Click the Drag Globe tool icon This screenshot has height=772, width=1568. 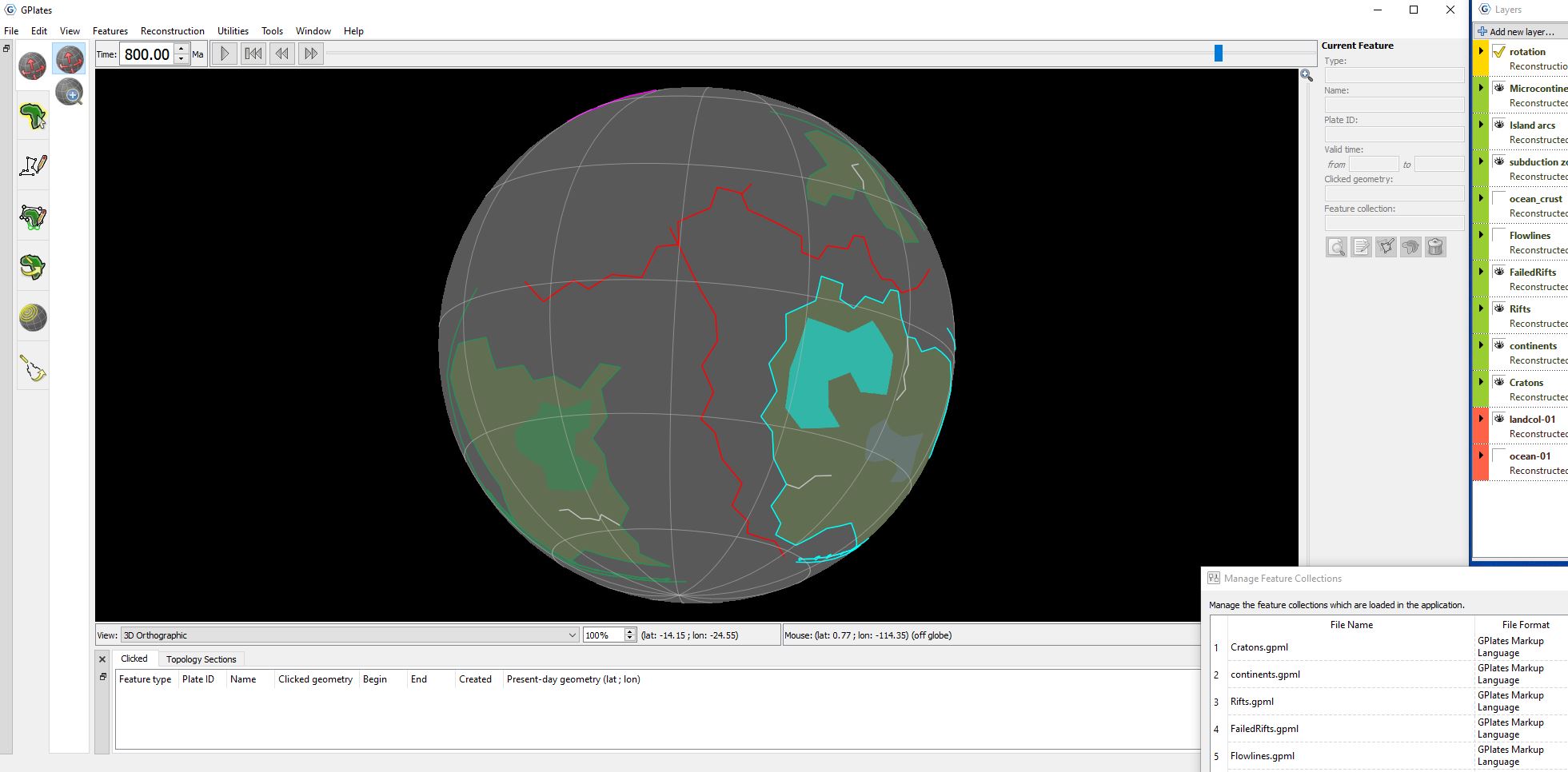[70, 58]
